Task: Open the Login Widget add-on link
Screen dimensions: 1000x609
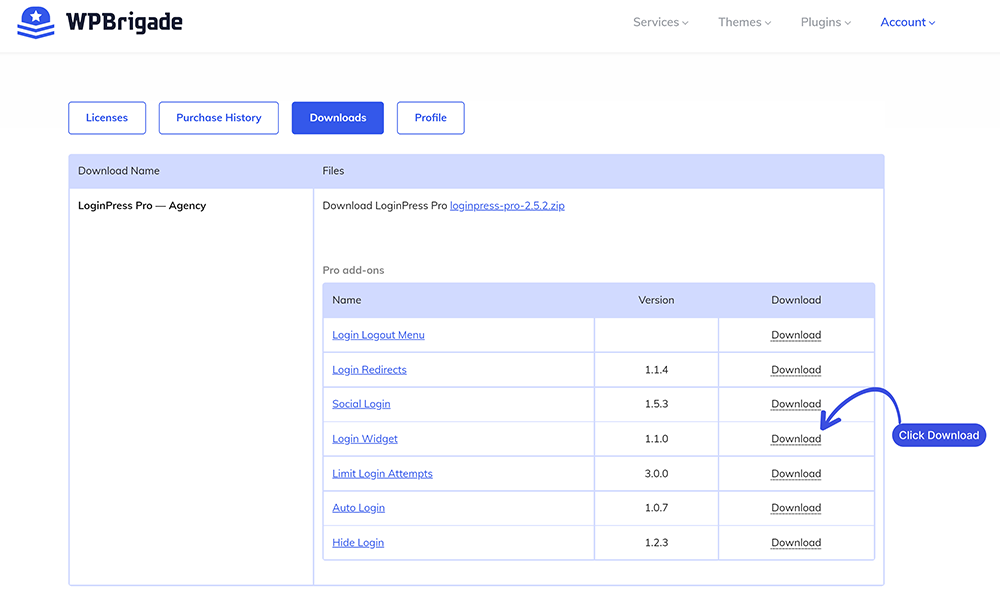Action: tap(365, 439)
